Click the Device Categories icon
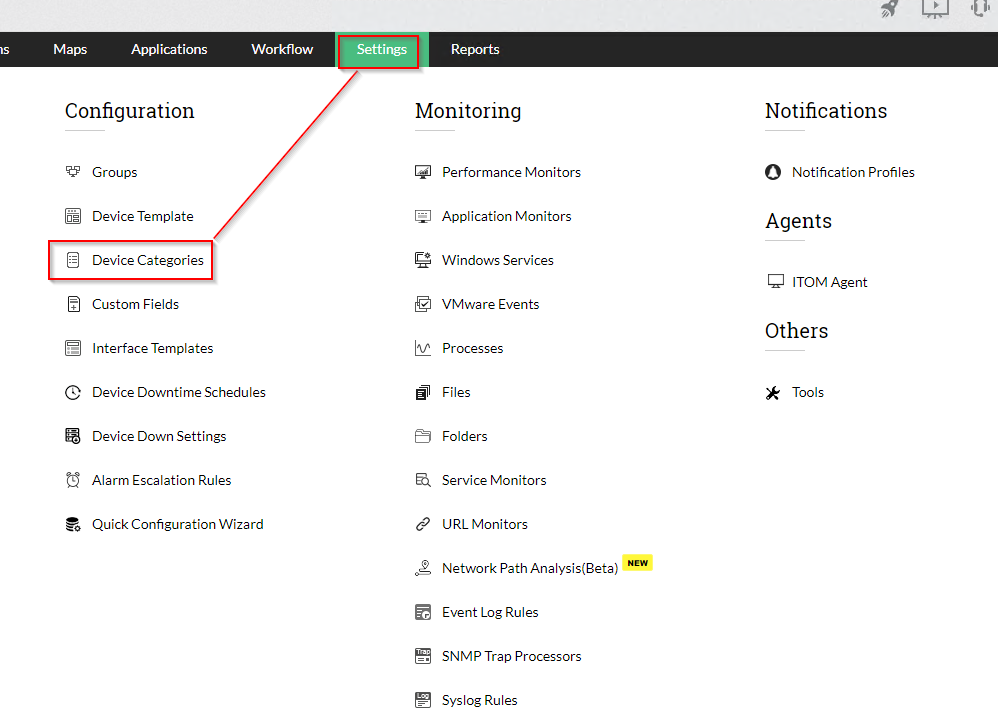The width and height of the screenshot is (998, 719). pos(73,260)
